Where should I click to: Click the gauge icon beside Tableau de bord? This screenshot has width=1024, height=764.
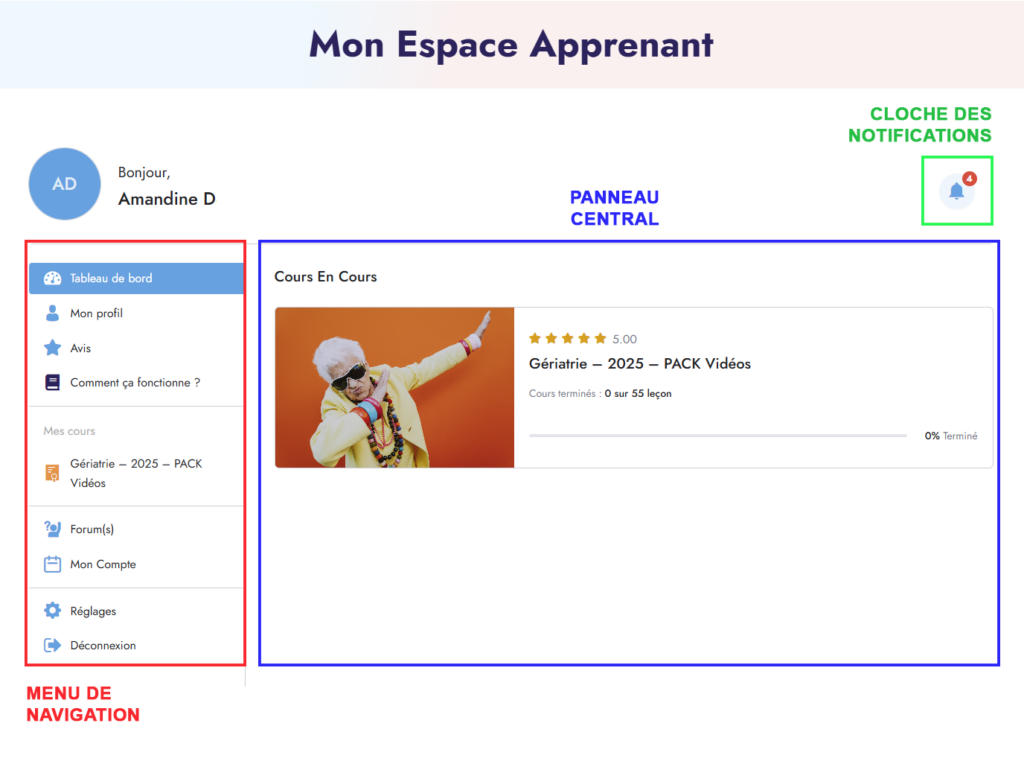pos(53,278)
